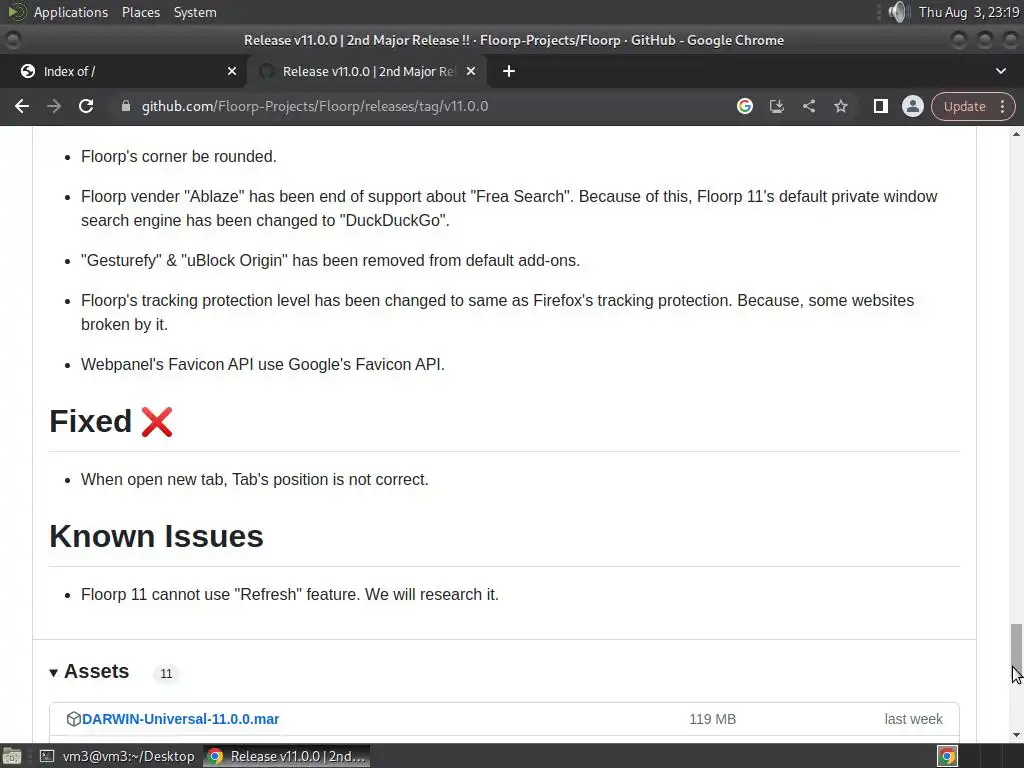The height and width of the screenshot is (768, 1024).
Task: Click the Assets count badge '11'
Action: click(x=166, y=673)
